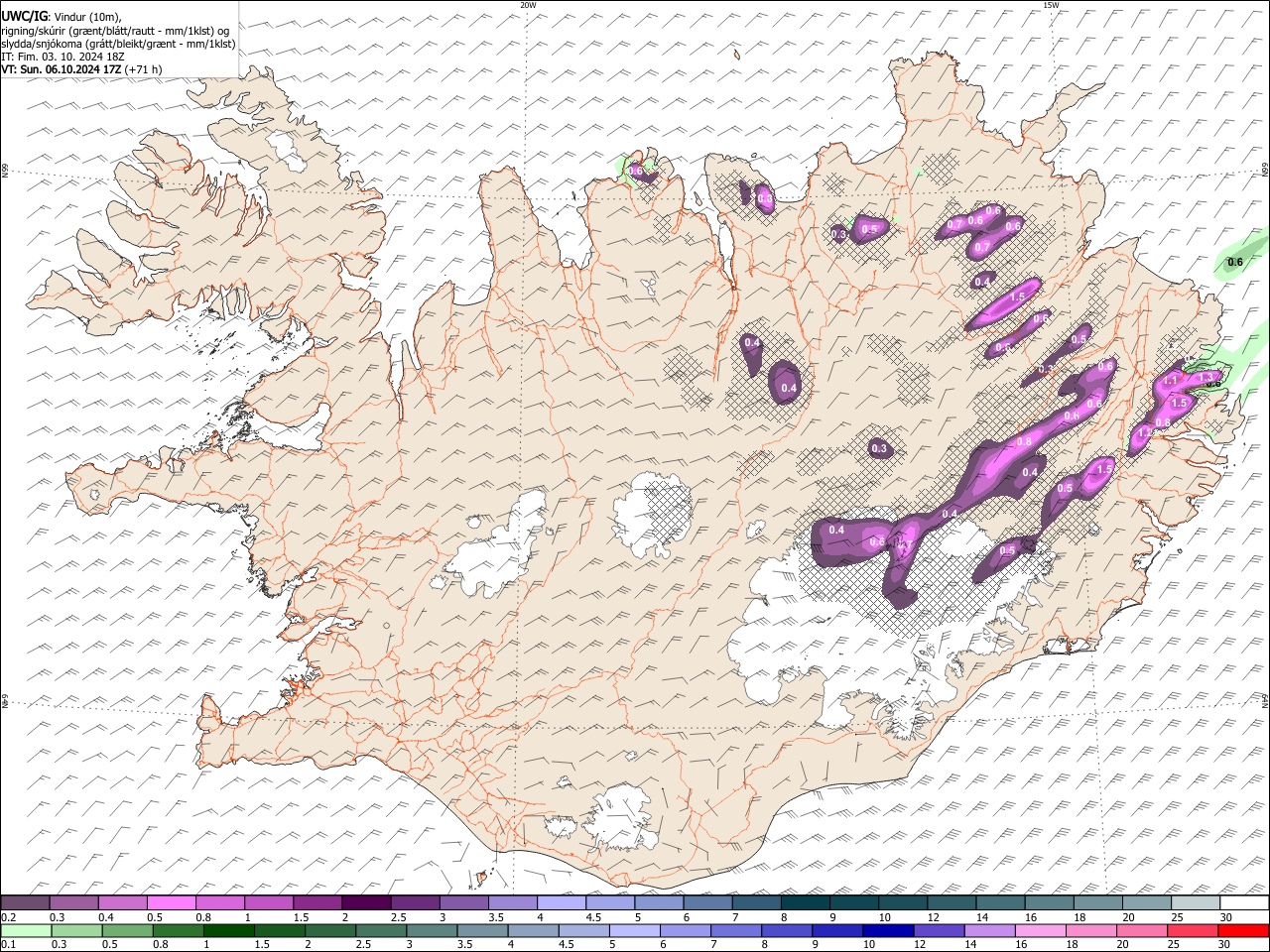Click the black '0.6' value on green patch offshore east
The image size is (1270, 952).
point(1235,263)
